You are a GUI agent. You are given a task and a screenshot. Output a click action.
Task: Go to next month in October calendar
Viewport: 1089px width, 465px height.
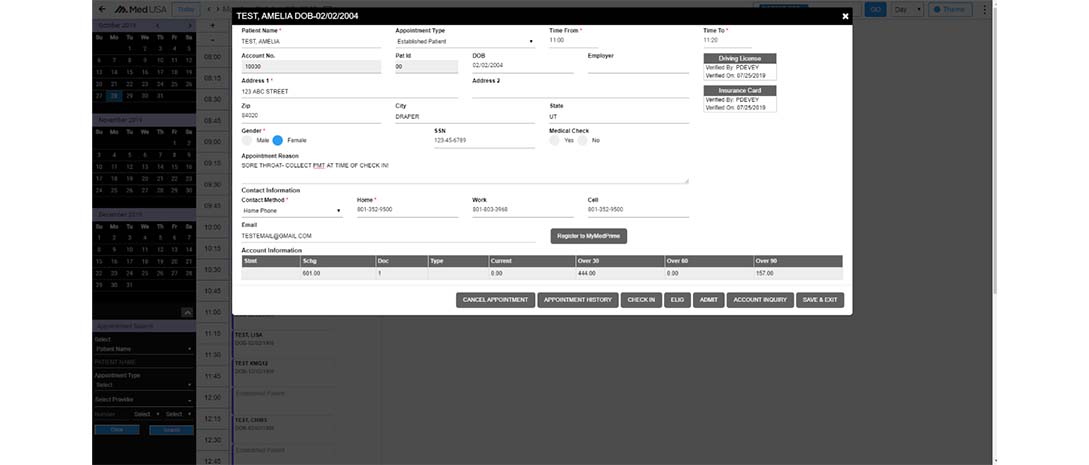tap(190, 26)
